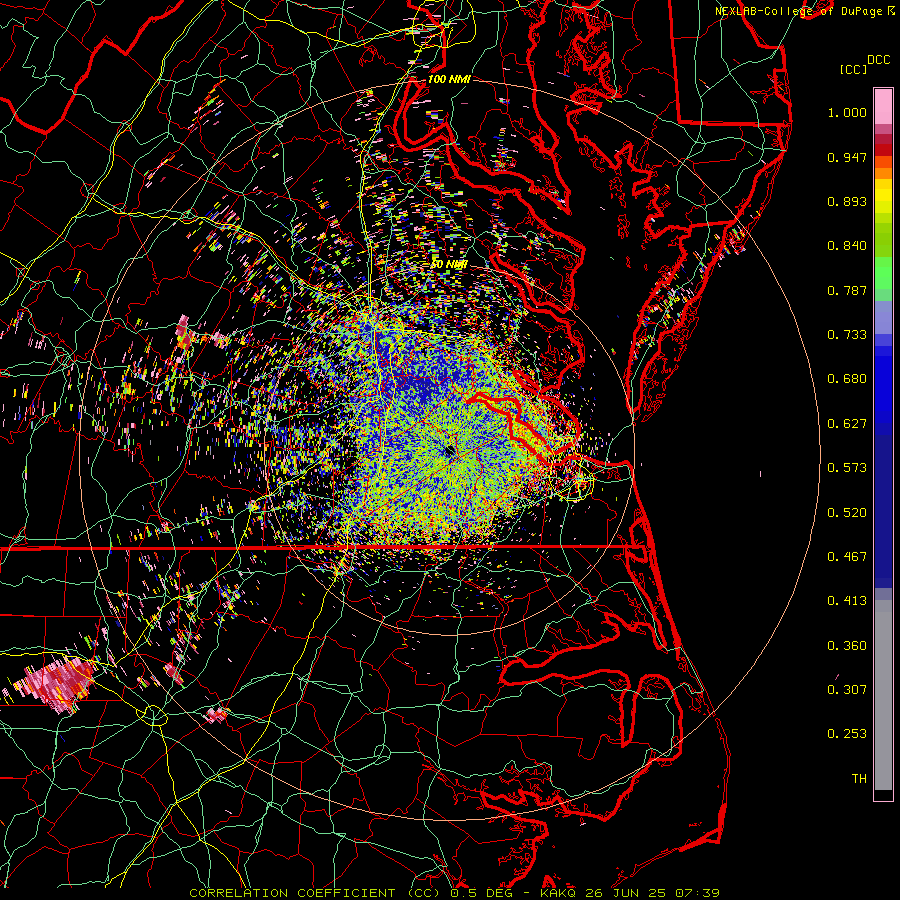Click the DCC label above the color scale

[878, 60]
